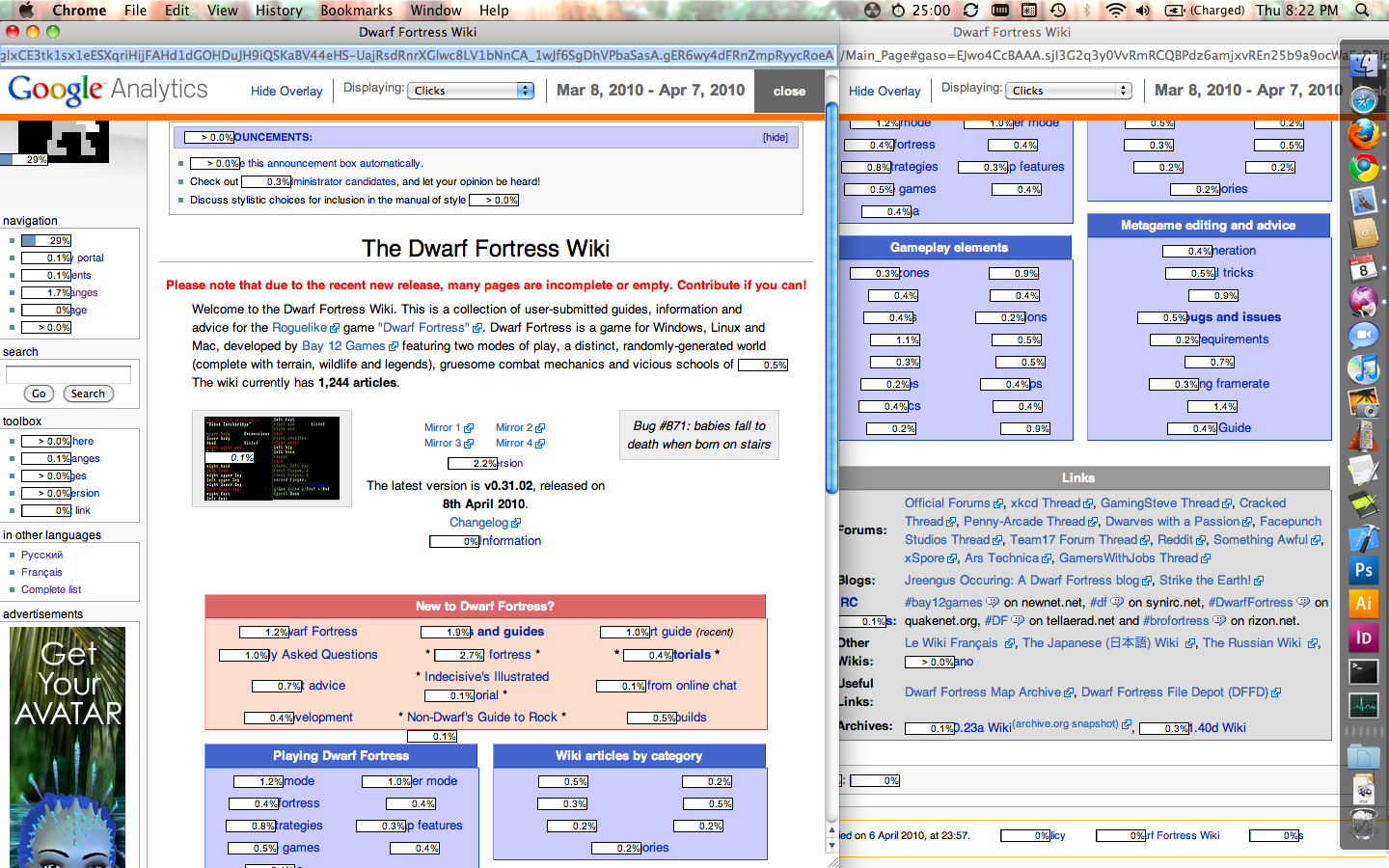1389x868 pixels.
Task: Open Clicks dropdown in the front window
Action: click(x=471, y=91)
